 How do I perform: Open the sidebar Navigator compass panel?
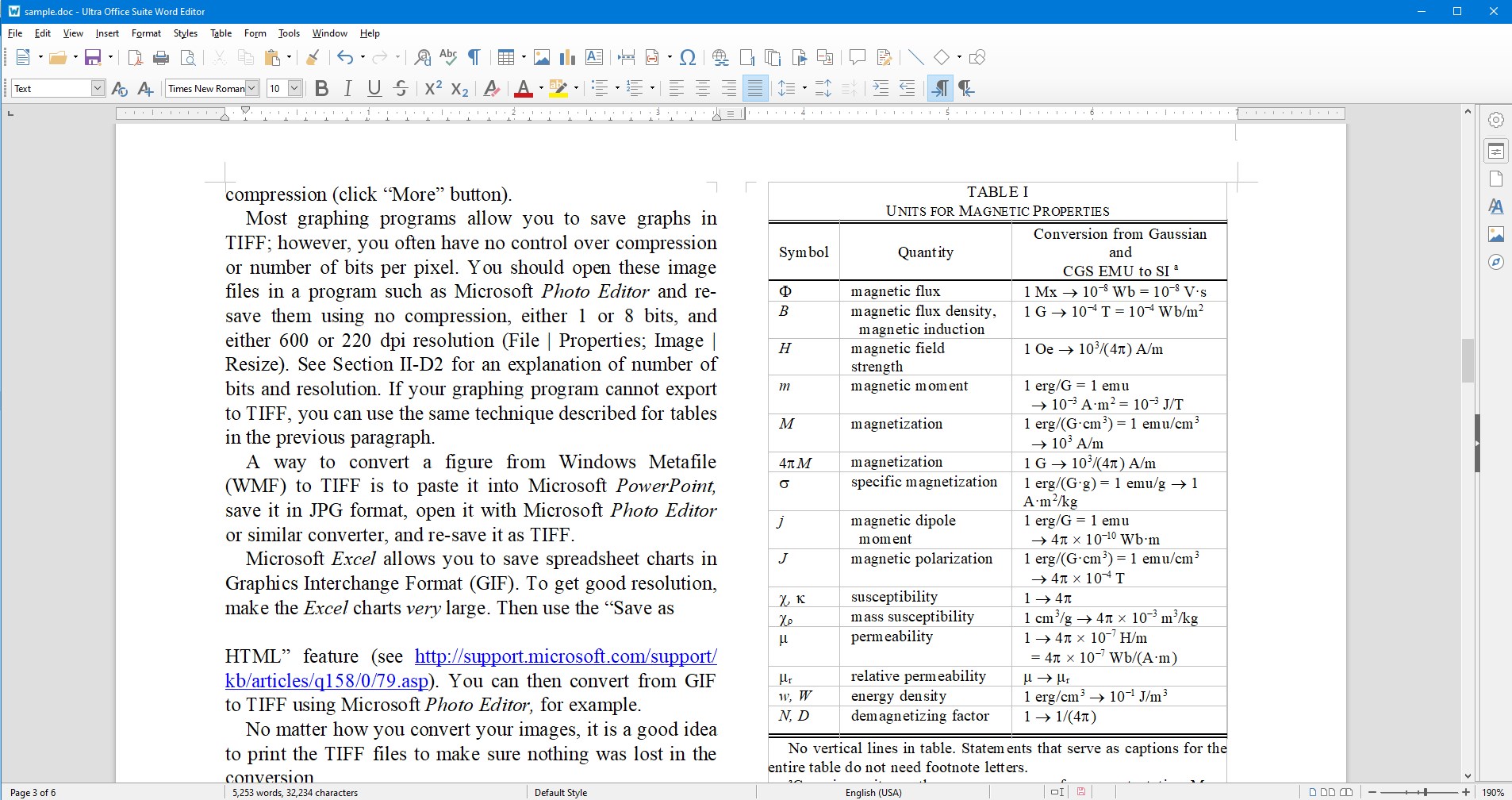pyautogui.click(x=1496, y=262)
